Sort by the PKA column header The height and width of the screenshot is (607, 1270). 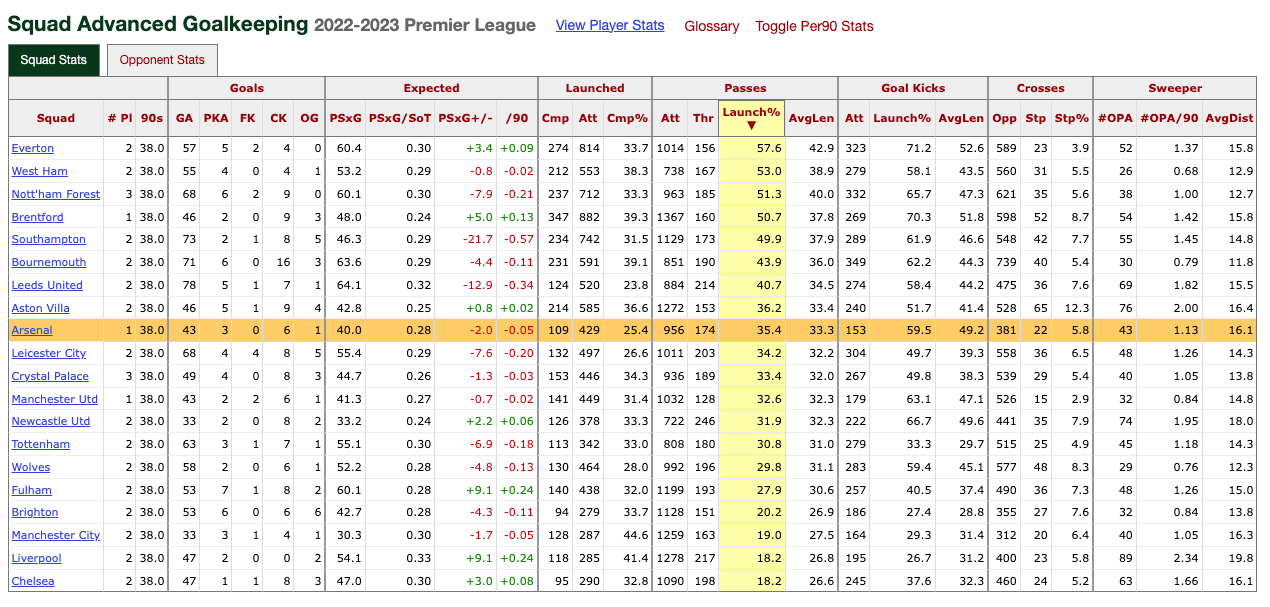215,118
